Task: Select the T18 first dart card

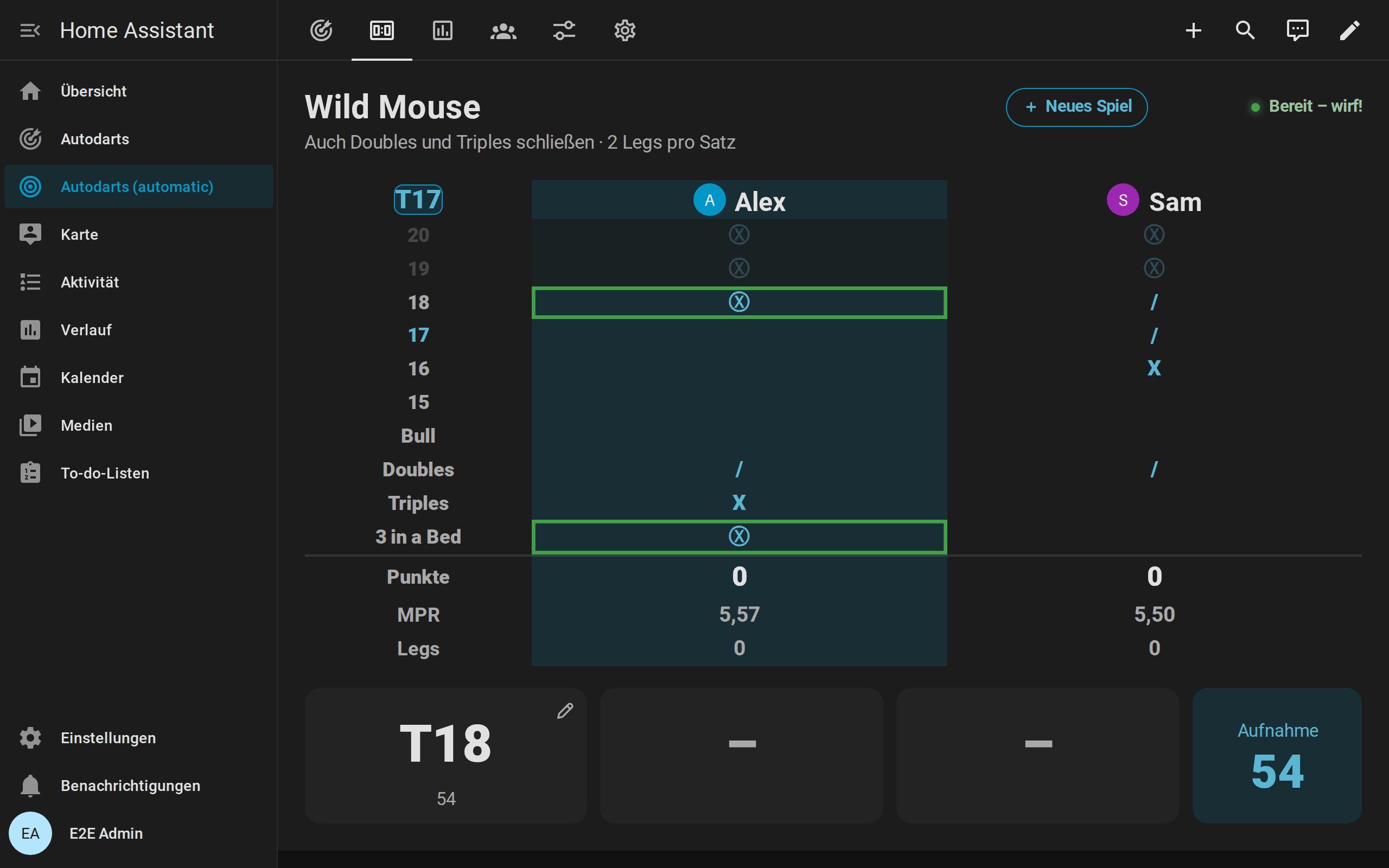Action: (446, 756)
